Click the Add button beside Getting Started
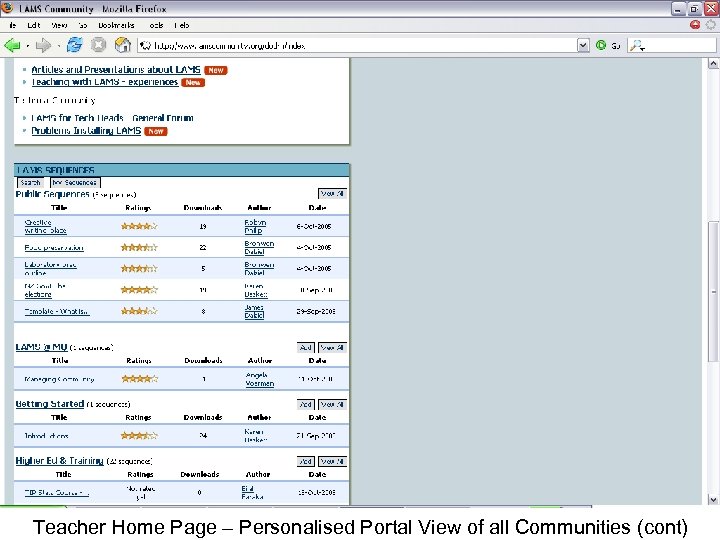 tap(306, 405)
